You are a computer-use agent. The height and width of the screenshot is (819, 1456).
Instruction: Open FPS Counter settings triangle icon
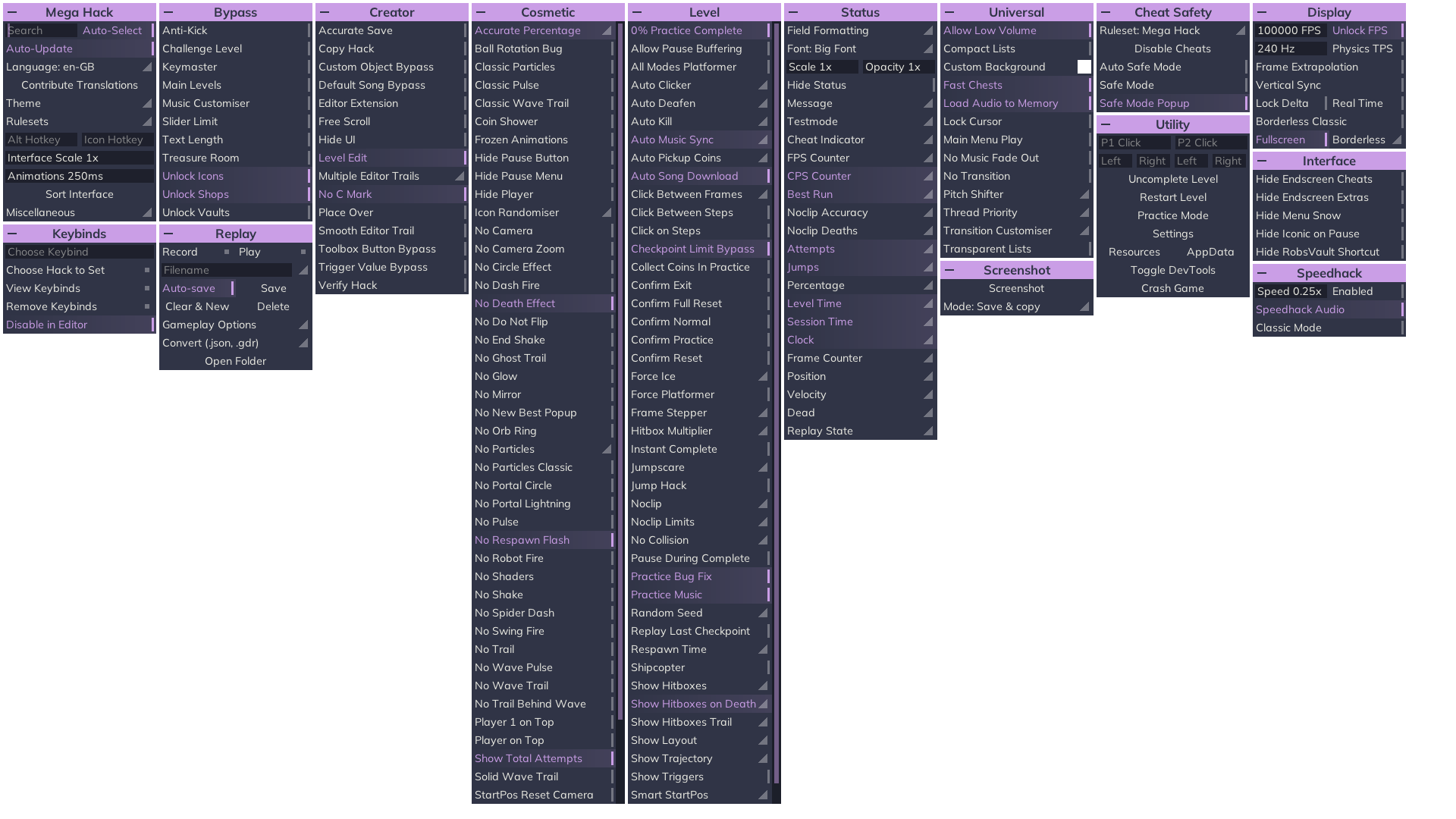[x=927, y=158]
